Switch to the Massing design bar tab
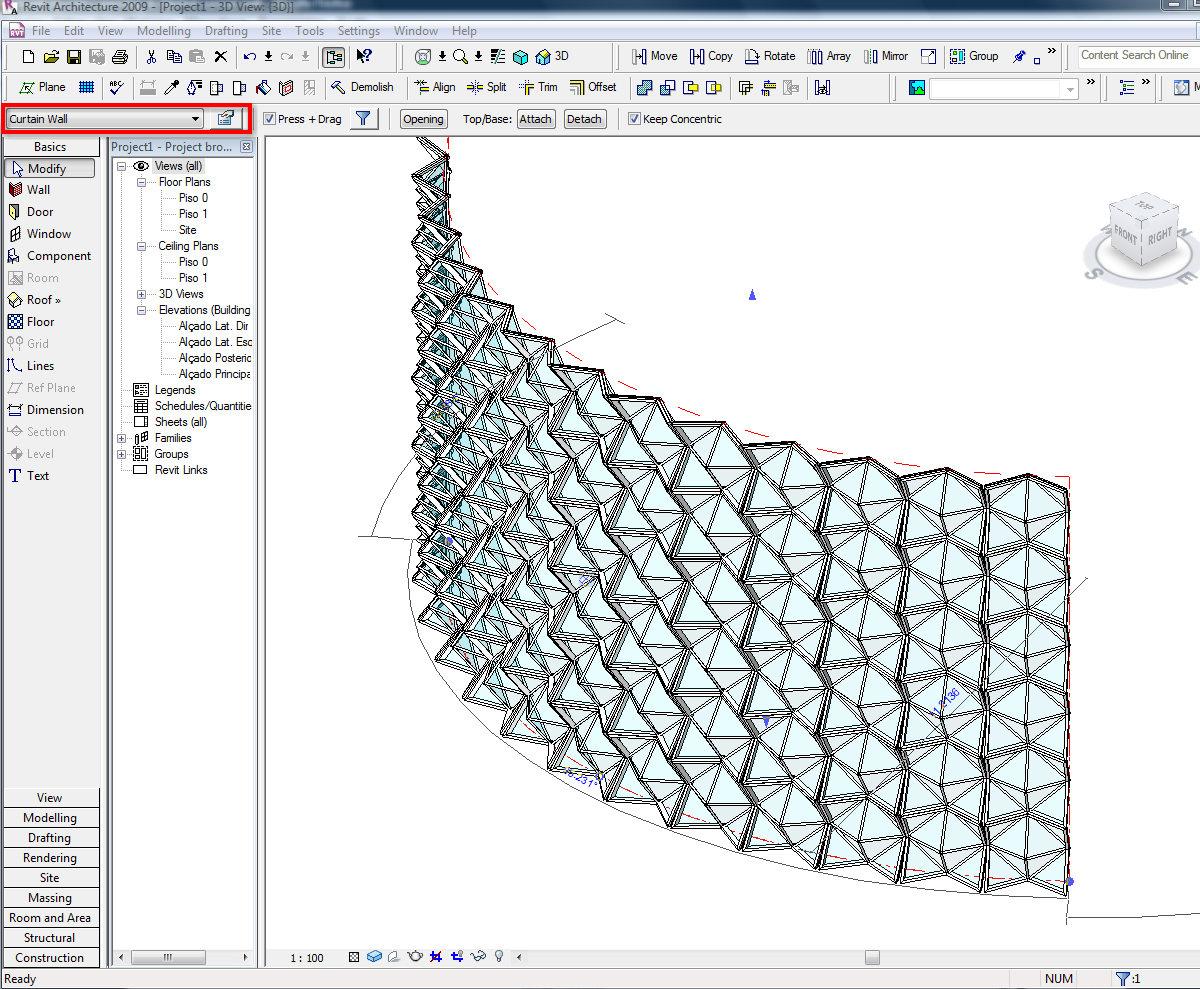The width and height of the screenshot is (1200, 989). click(x=49, y=898)
